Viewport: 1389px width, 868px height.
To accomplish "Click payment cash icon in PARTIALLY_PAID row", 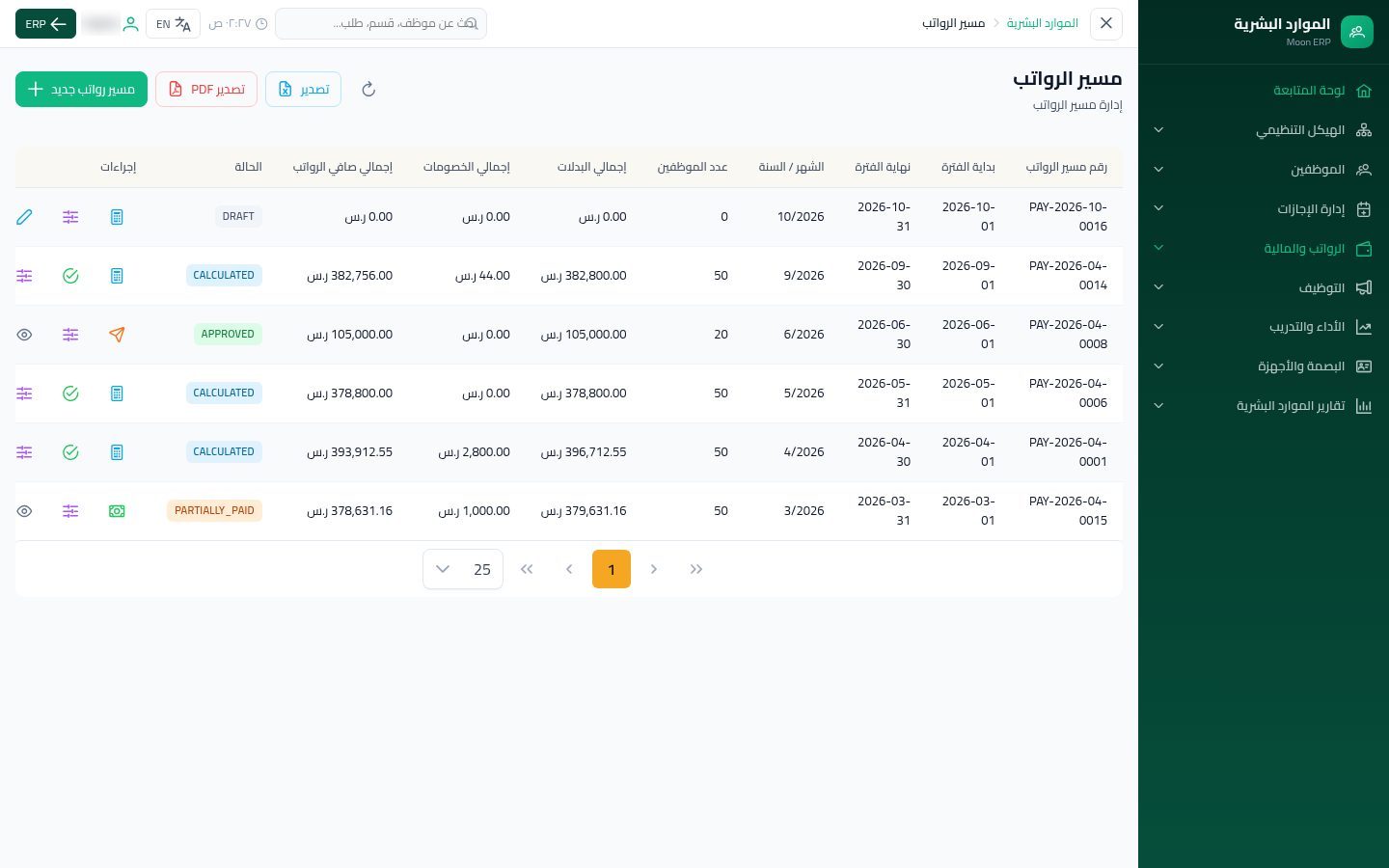I will point(117,511).
